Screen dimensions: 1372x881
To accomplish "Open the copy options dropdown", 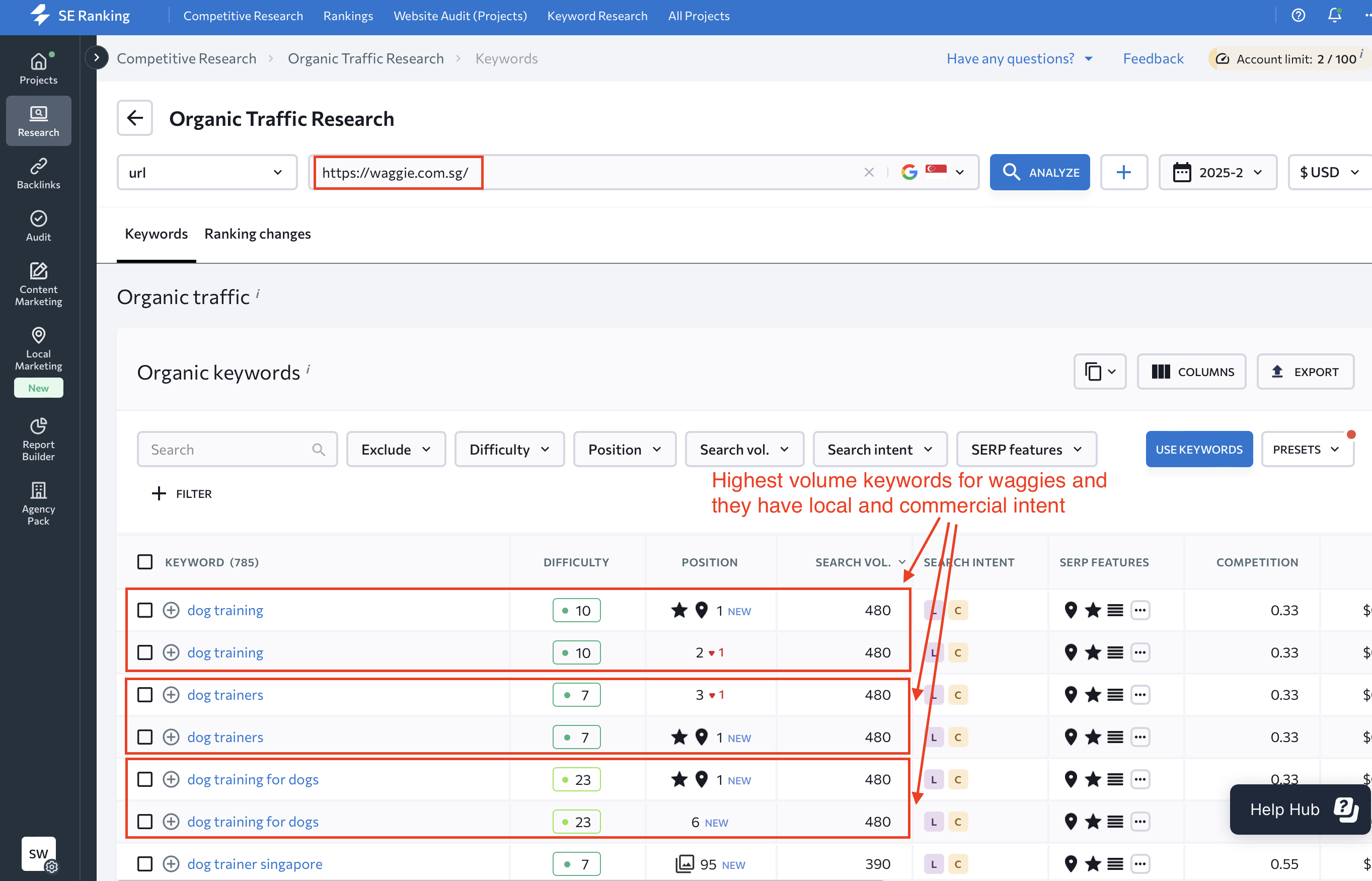I will (1100, 372).
